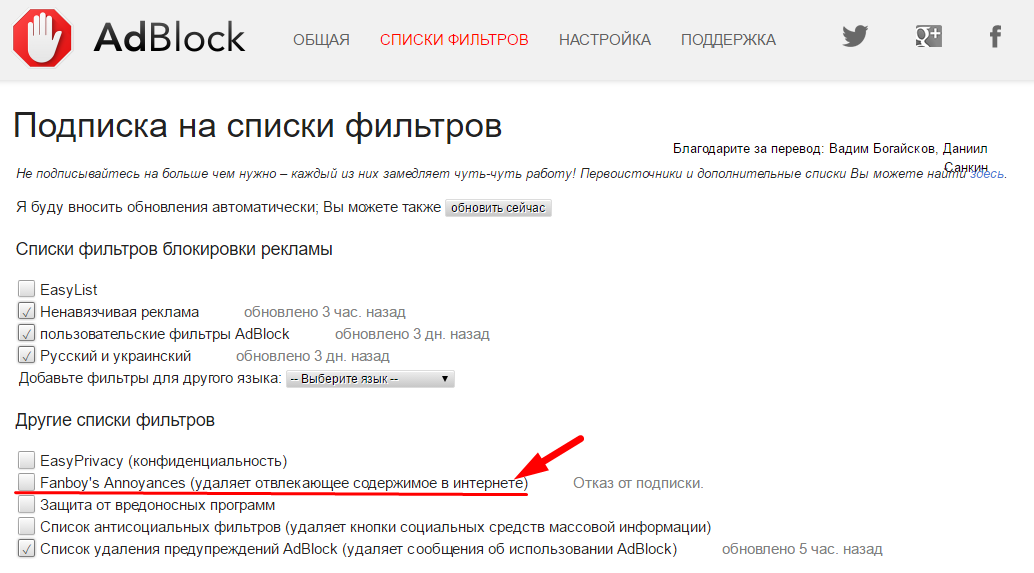This screenshot has height=573, width=1034.
Task: Click the Ненавязчивая реклама label
Action: [x=119, y=312]
